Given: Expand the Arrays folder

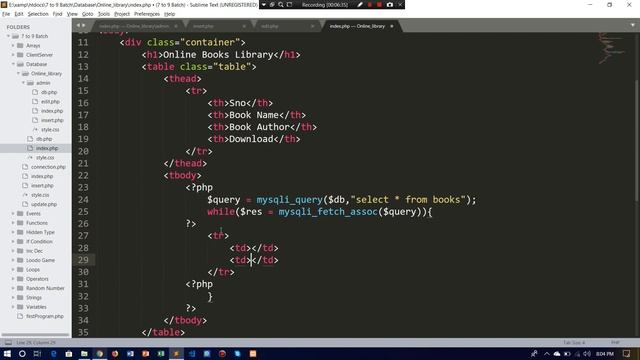Looking at the screenshot, I should (x=13, y=46).
